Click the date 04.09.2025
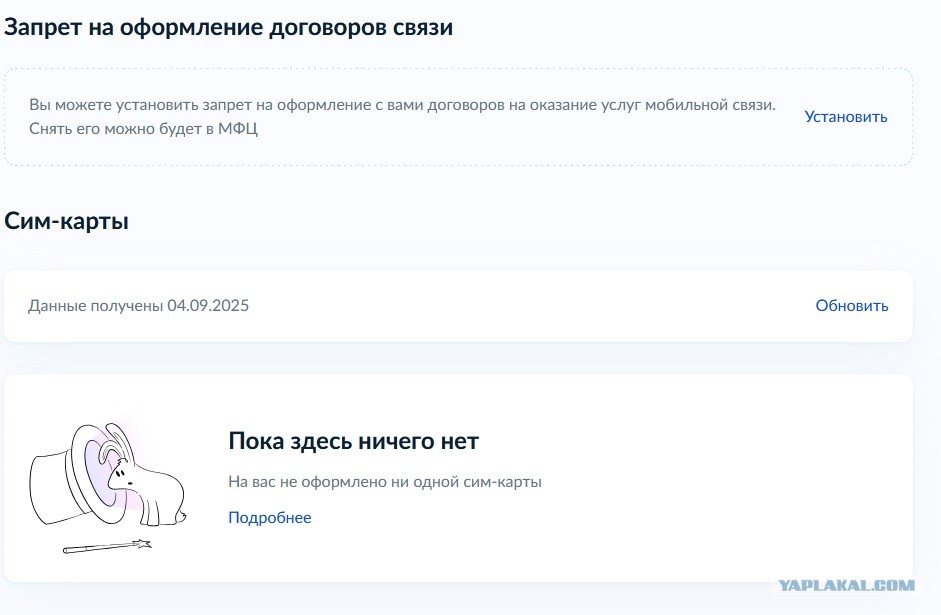This screenshot has height=615, width=941. (208, 305)
